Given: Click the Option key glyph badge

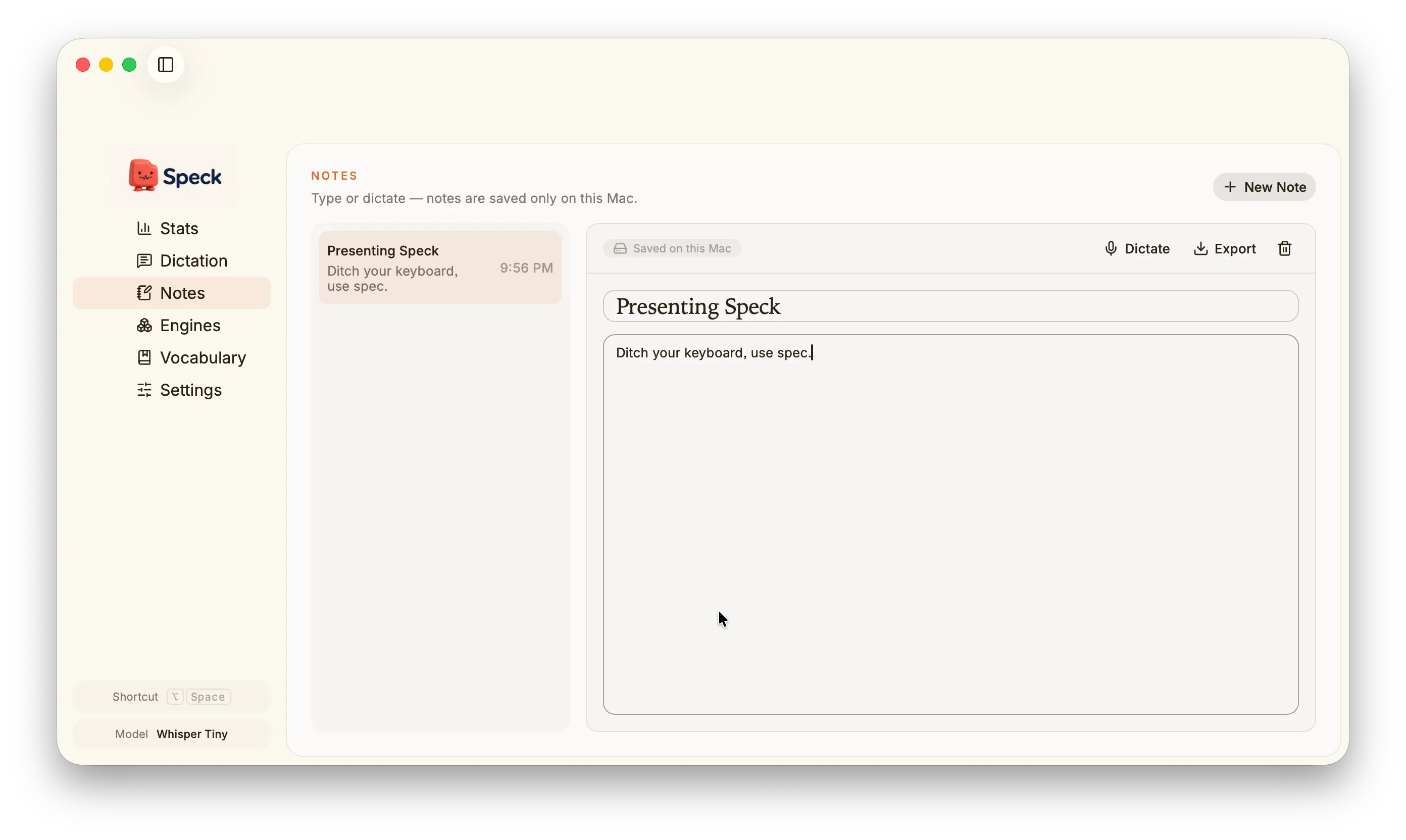Looking at the screenshot, I should coord(175,696).
